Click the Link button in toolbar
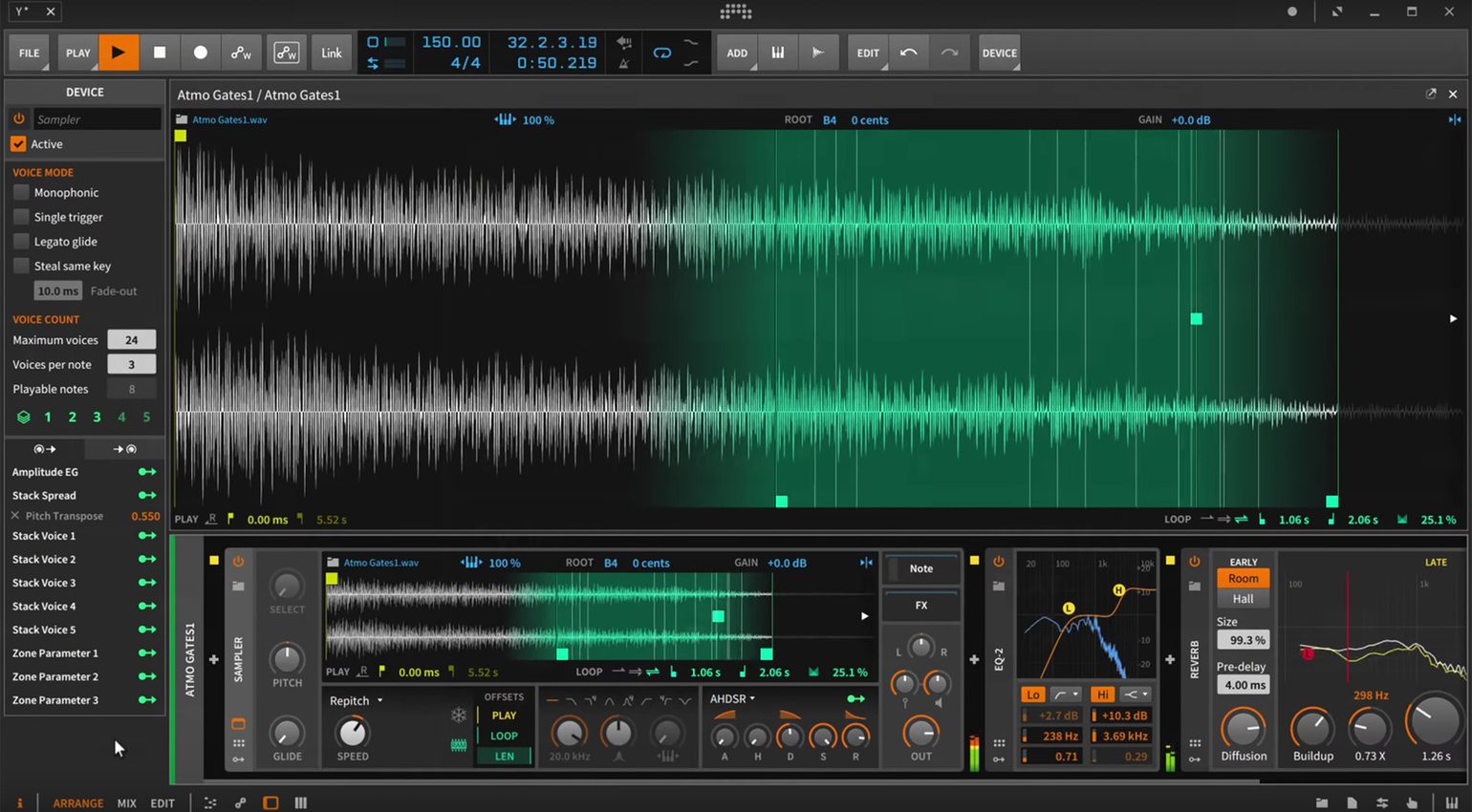This screenshot has width=1472, height=812. click(332, 53)
